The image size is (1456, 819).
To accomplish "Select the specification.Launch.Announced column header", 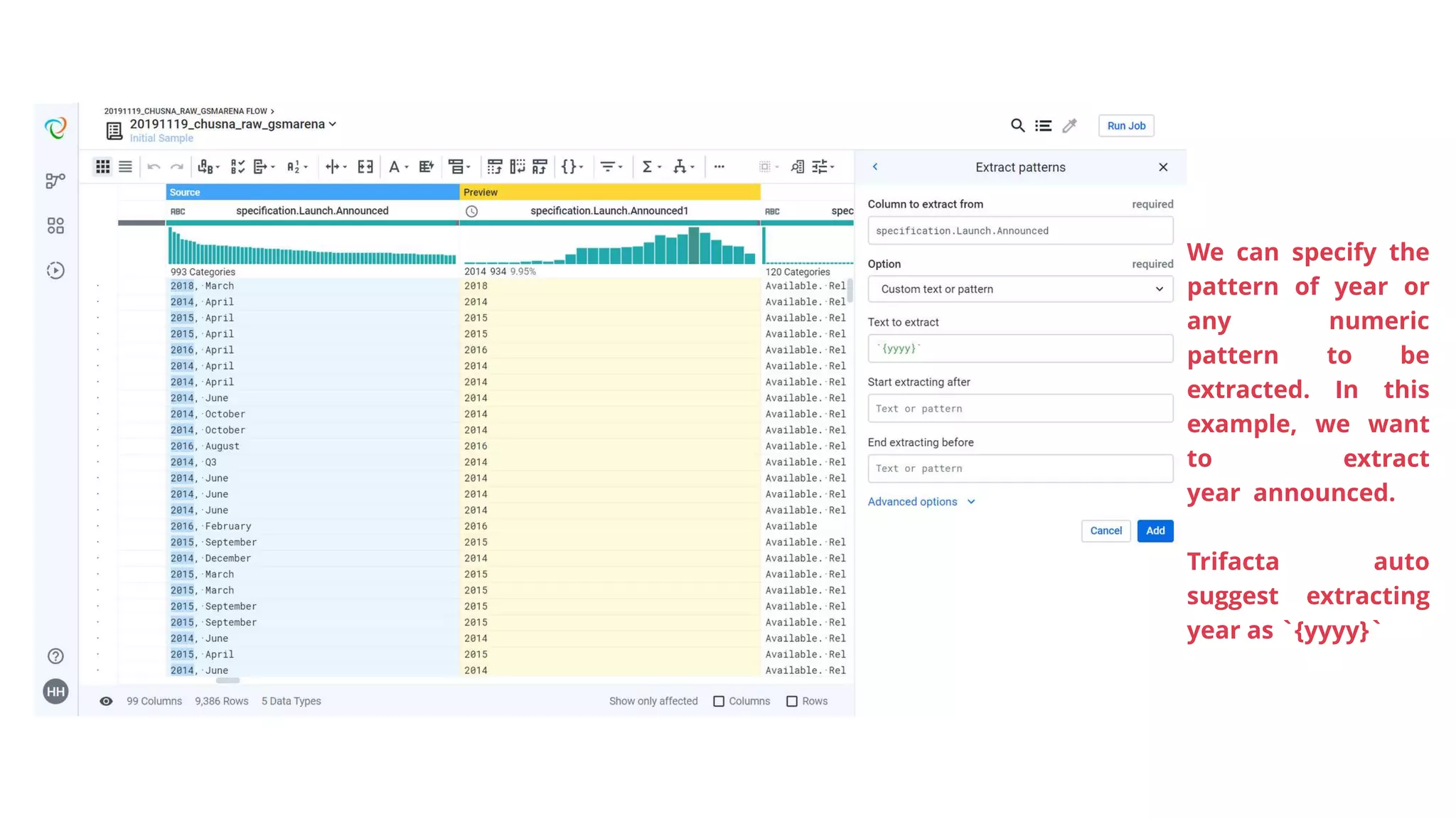I will coord(312,211).
